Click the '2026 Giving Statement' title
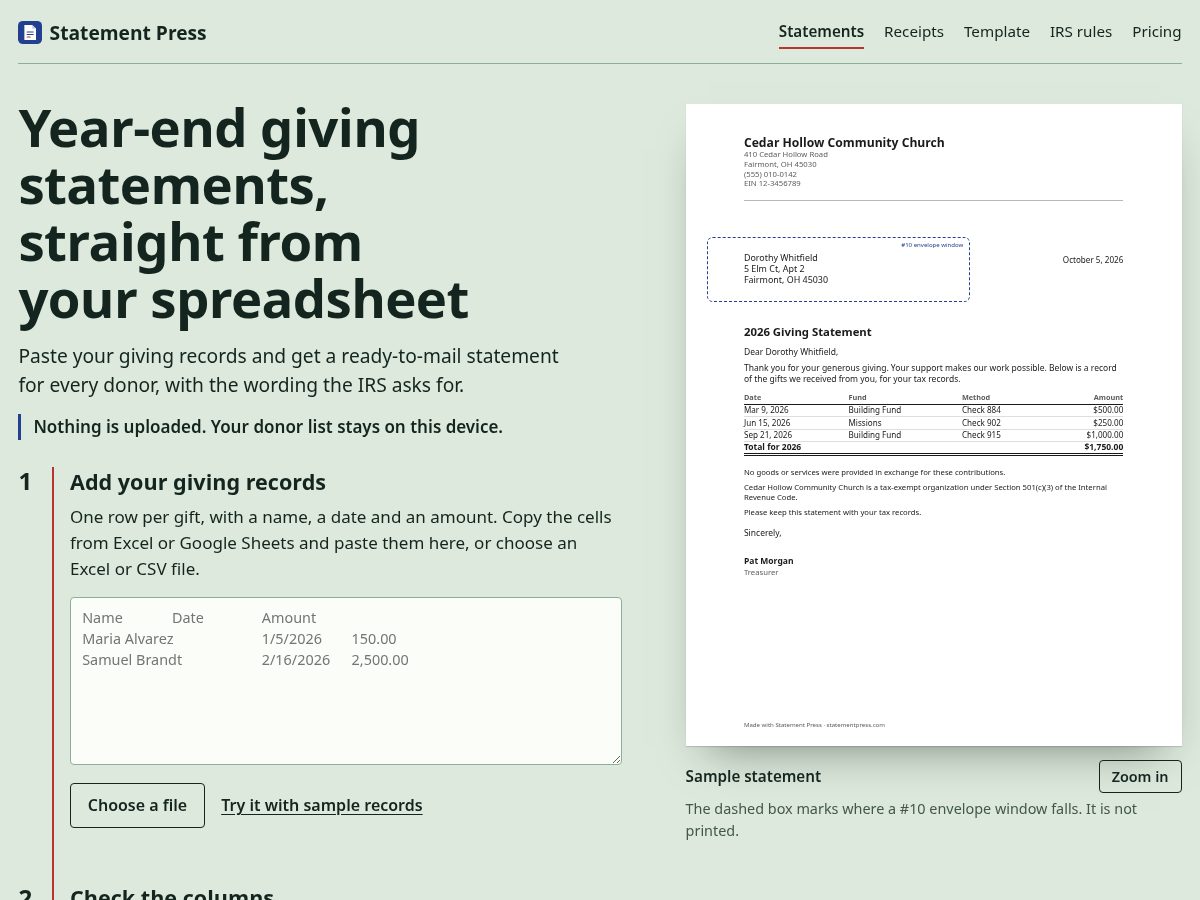Viewport: 1200px width, 900px height. tap(808, 332)
